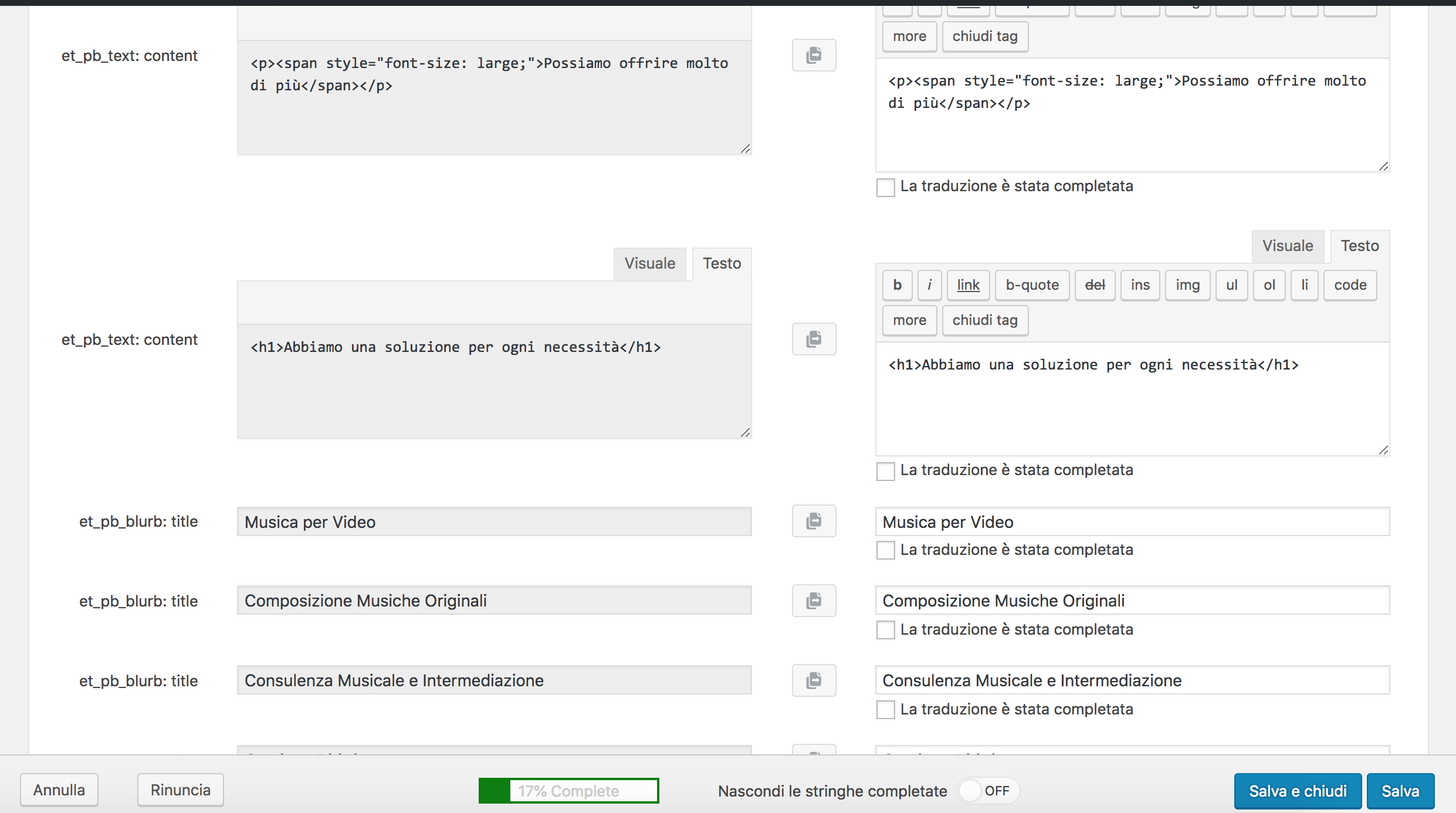
Task: Click the italic 'i' quicktag button
Action: (x=929, y=285)
